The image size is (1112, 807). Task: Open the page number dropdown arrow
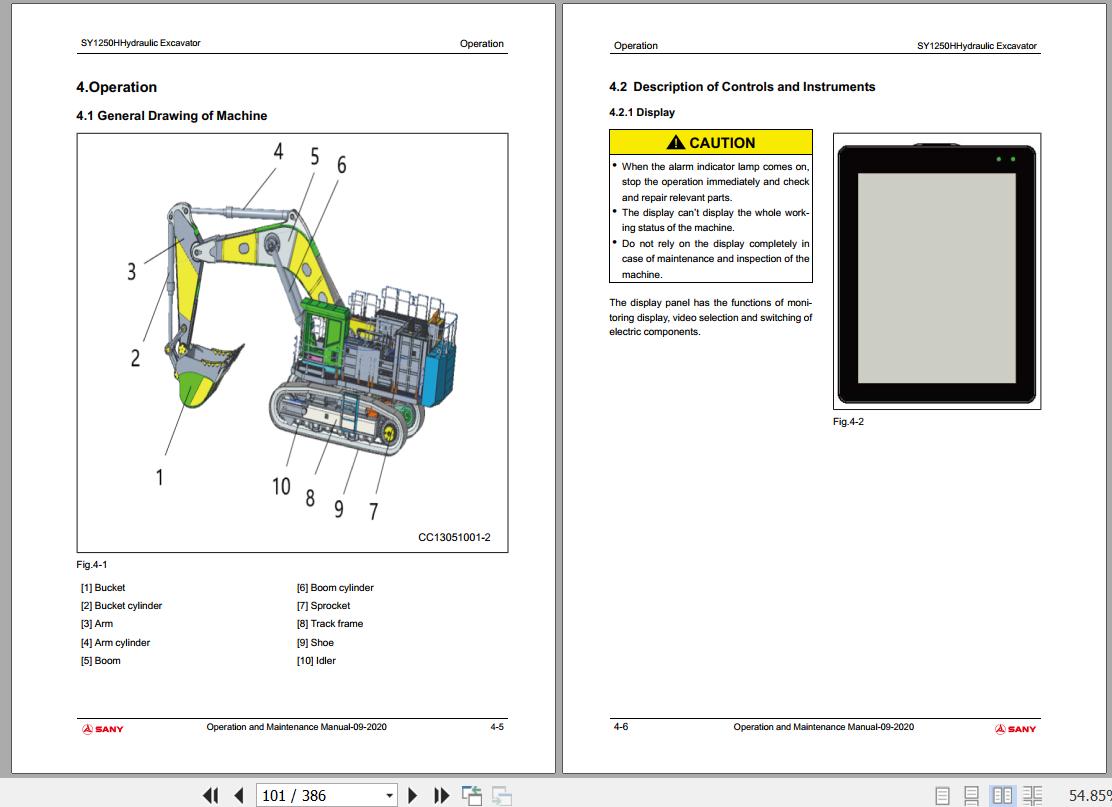(x=389, y=796)
